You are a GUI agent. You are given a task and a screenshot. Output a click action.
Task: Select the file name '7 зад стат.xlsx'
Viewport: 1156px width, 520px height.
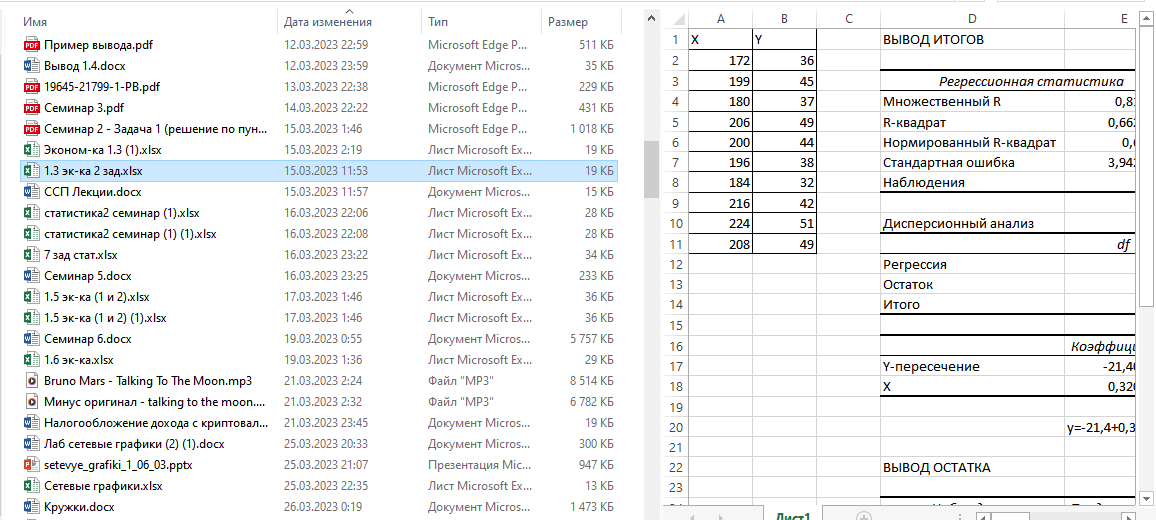(x=80, y=255)
